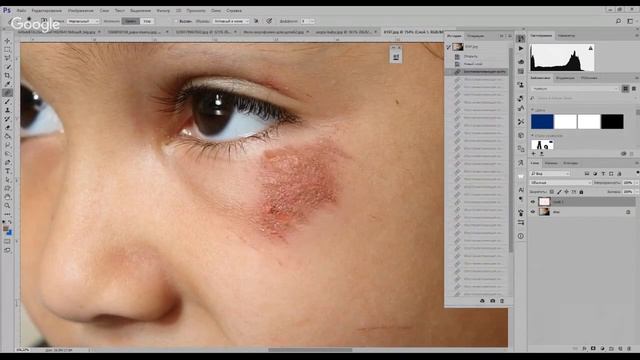Click the black color swatch in Libraries
This screenshot has width=640, height=360.
coord(612,122)
